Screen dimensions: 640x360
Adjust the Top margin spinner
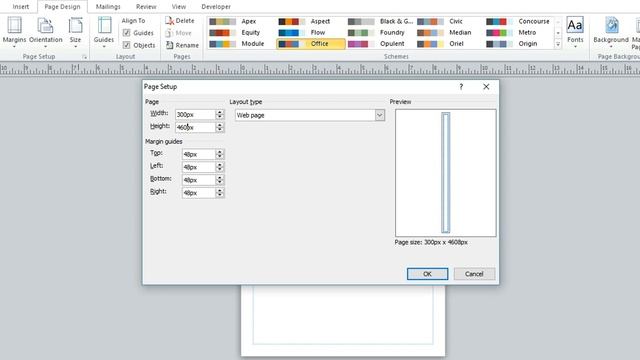(x=220, y=154)
